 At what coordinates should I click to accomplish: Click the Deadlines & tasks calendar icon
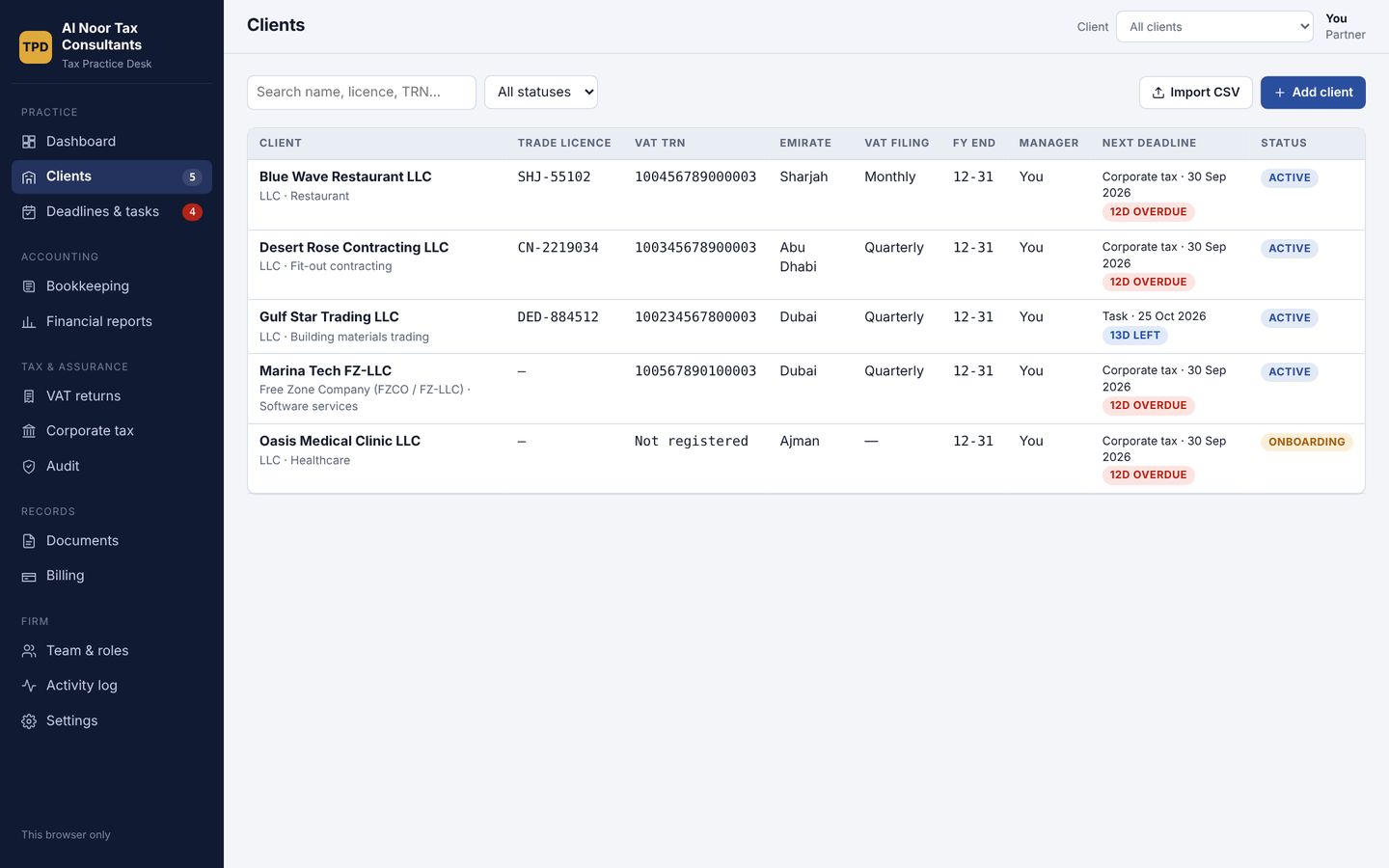29,212
